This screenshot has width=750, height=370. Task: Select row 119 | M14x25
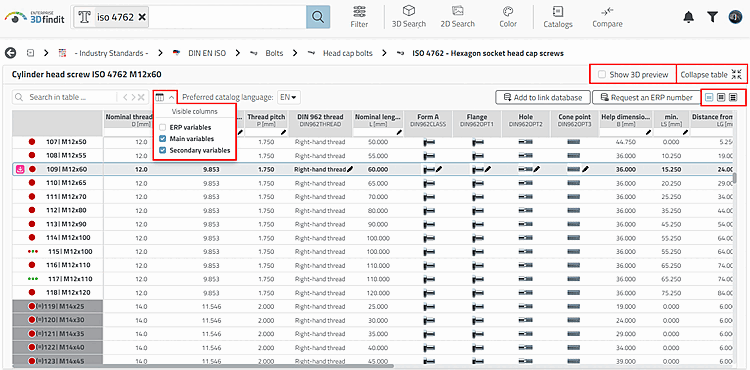coord(57,306)
